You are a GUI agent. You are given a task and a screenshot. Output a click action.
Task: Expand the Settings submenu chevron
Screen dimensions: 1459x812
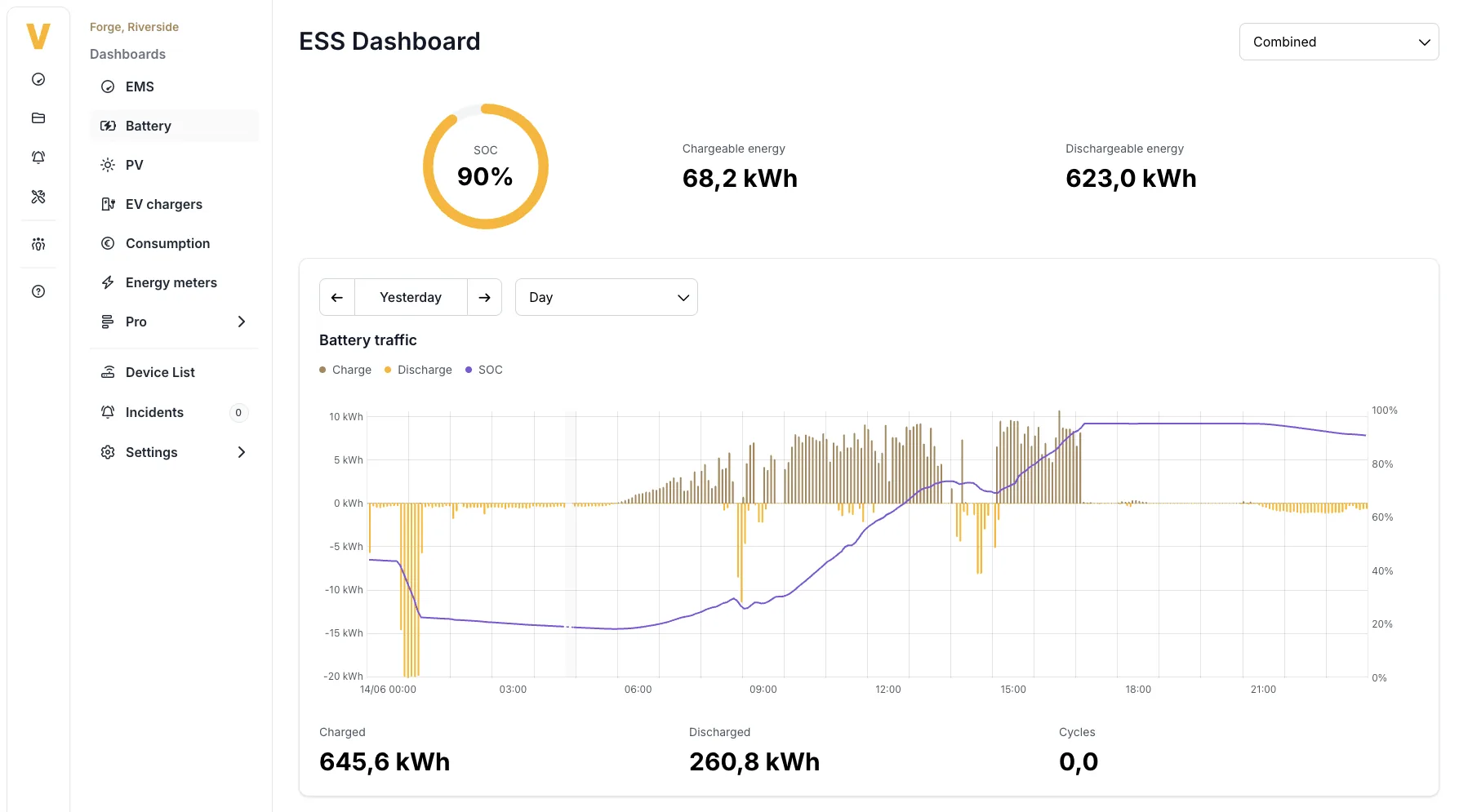241,452
